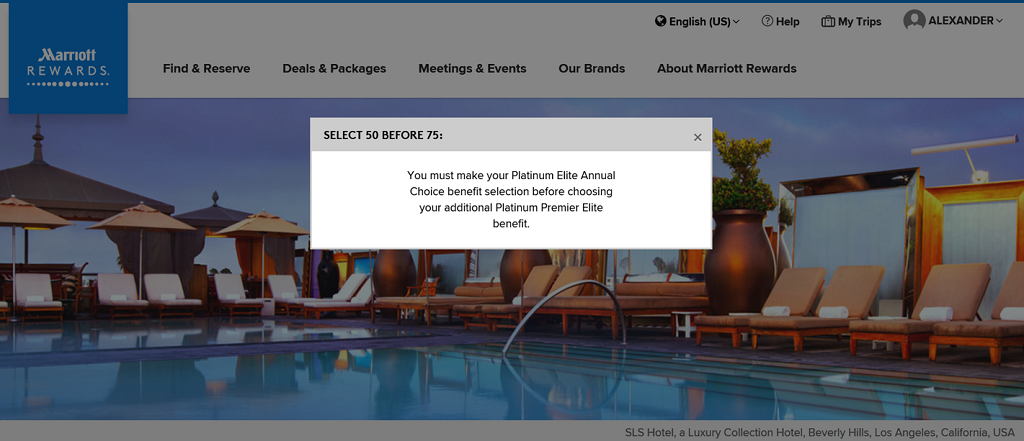This screenshot has height=441, width=1024.
Task: Open the Help link
Action: (787, 21)
